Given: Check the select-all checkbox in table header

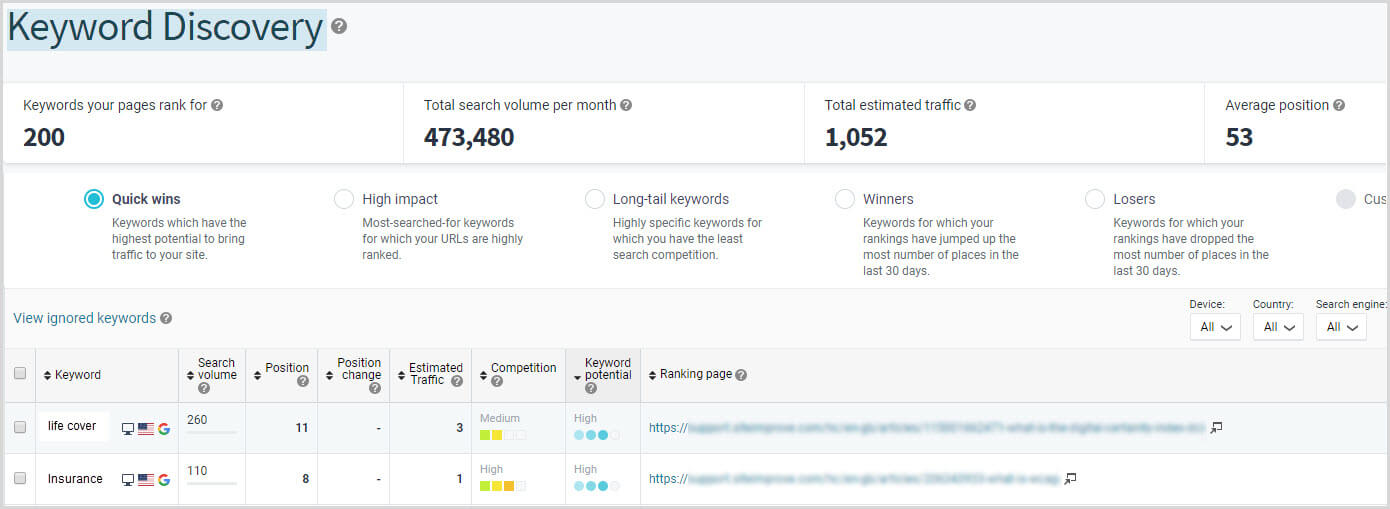Looking at the screenshot, I should point(20,374).
